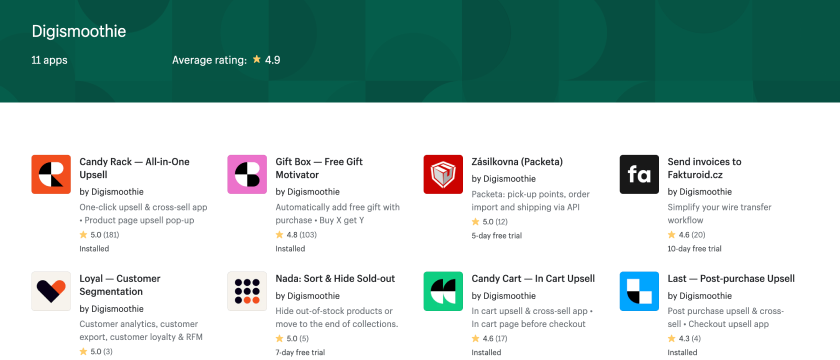Click the Digismoothie developer heading

point(79,31)
